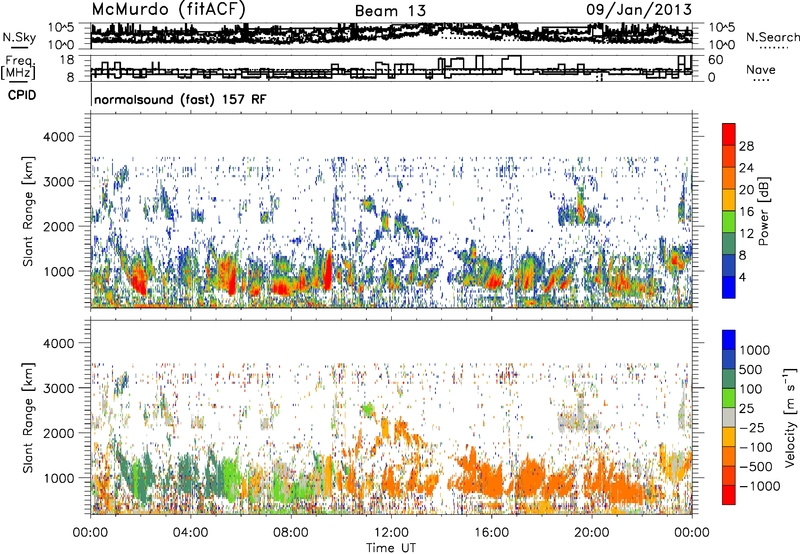
Task: Click the '20:00' time tick label
Action: 591,533
